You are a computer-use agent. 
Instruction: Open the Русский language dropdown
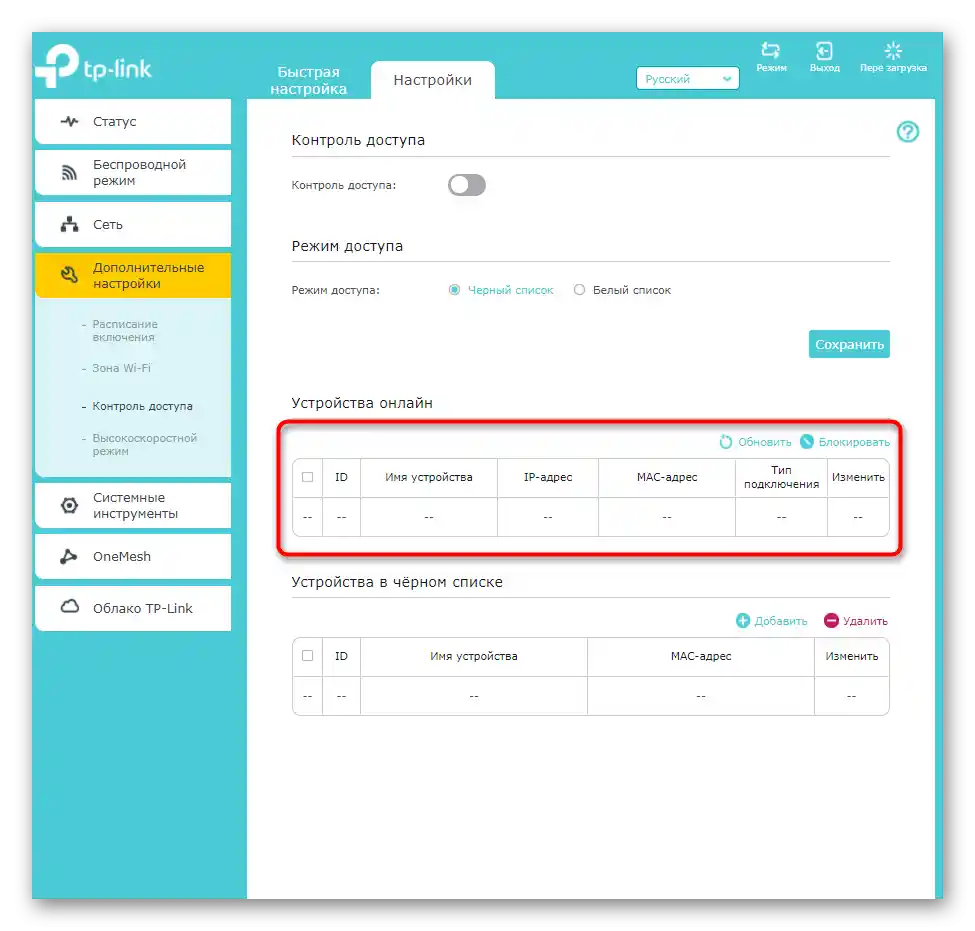click(687, 78)
